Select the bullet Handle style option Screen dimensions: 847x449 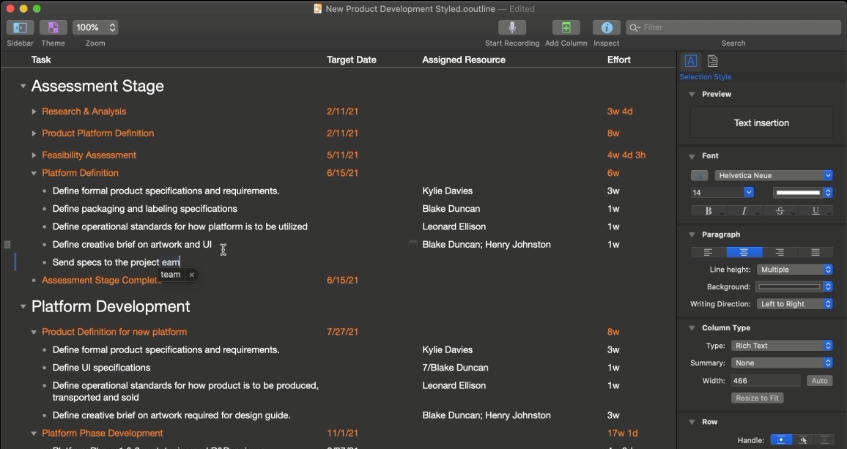point(781,440)
